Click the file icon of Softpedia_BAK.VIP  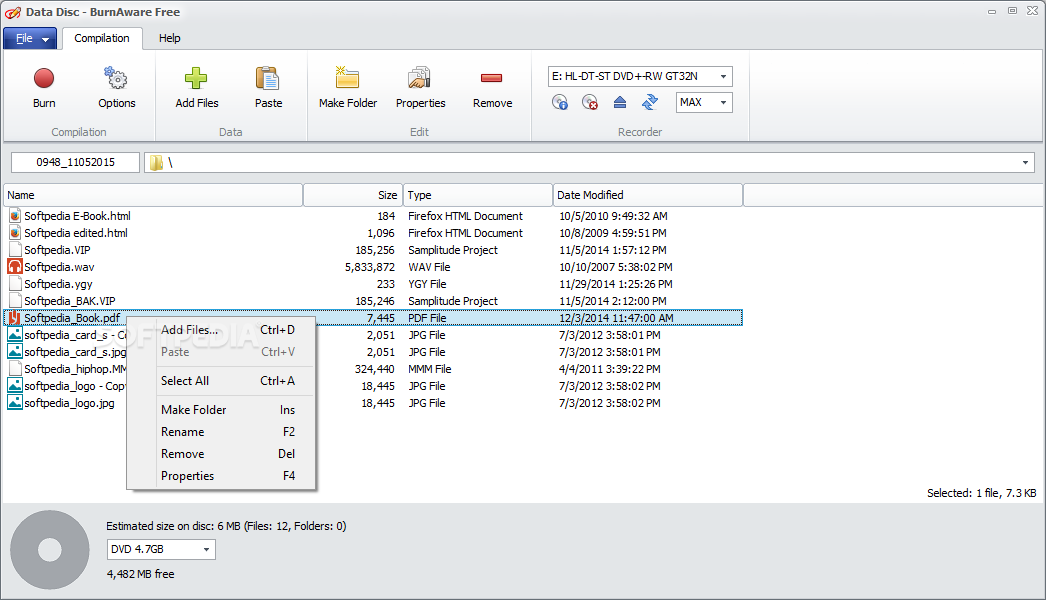pyautogui.click(x=15, y=300)
